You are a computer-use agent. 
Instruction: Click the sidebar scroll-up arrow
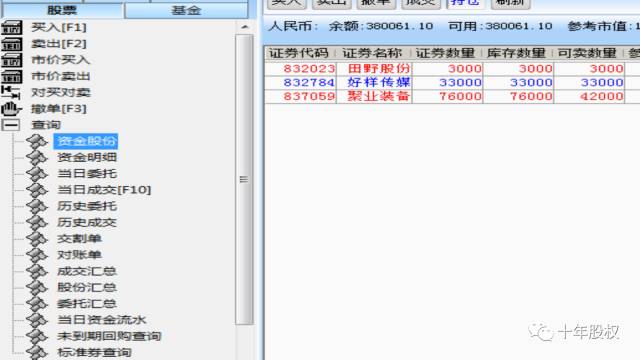pyautogui.click(x=244, y=27)
